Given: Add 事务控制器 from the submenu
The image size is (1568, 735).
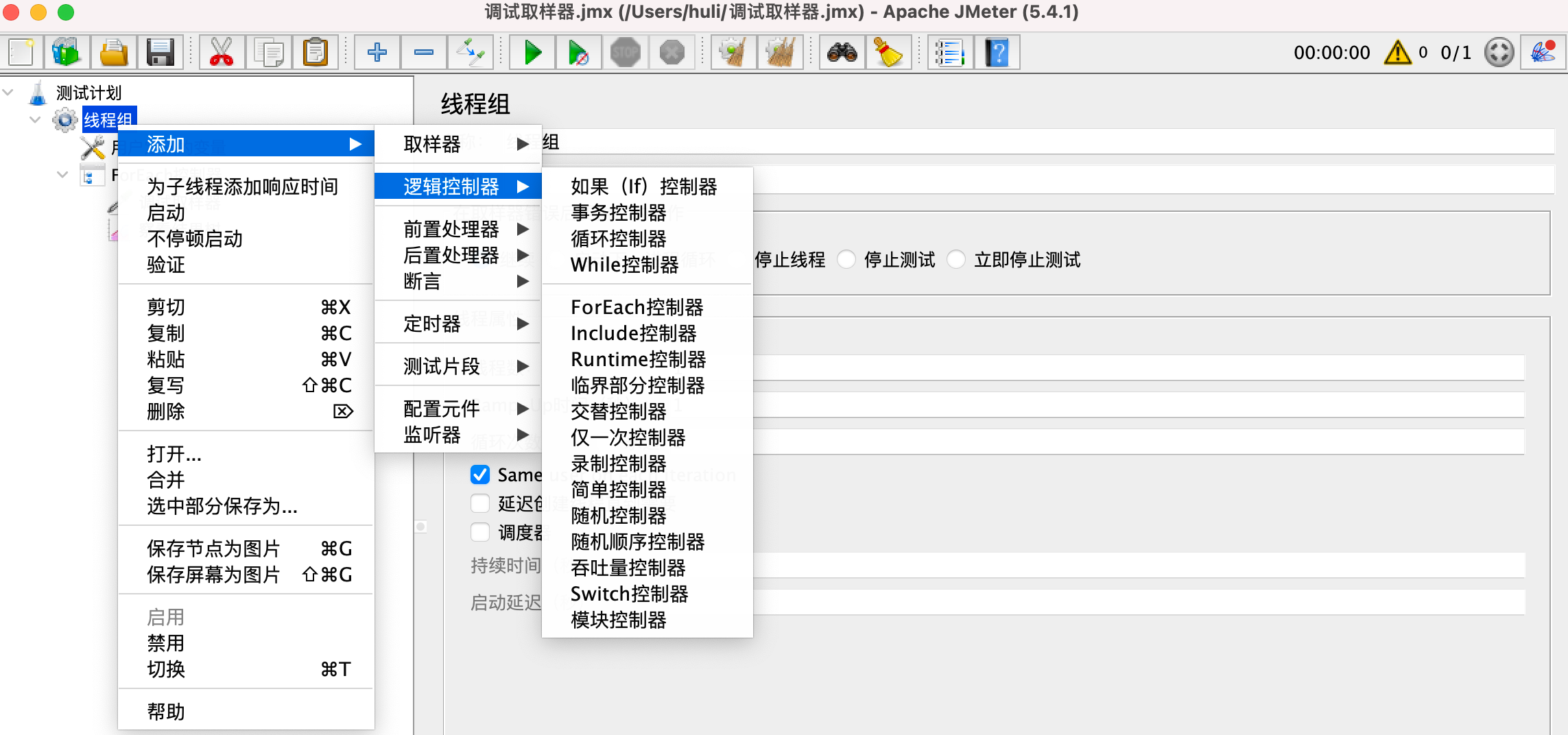Looking at the screenshot, I should tap(648, 213).
